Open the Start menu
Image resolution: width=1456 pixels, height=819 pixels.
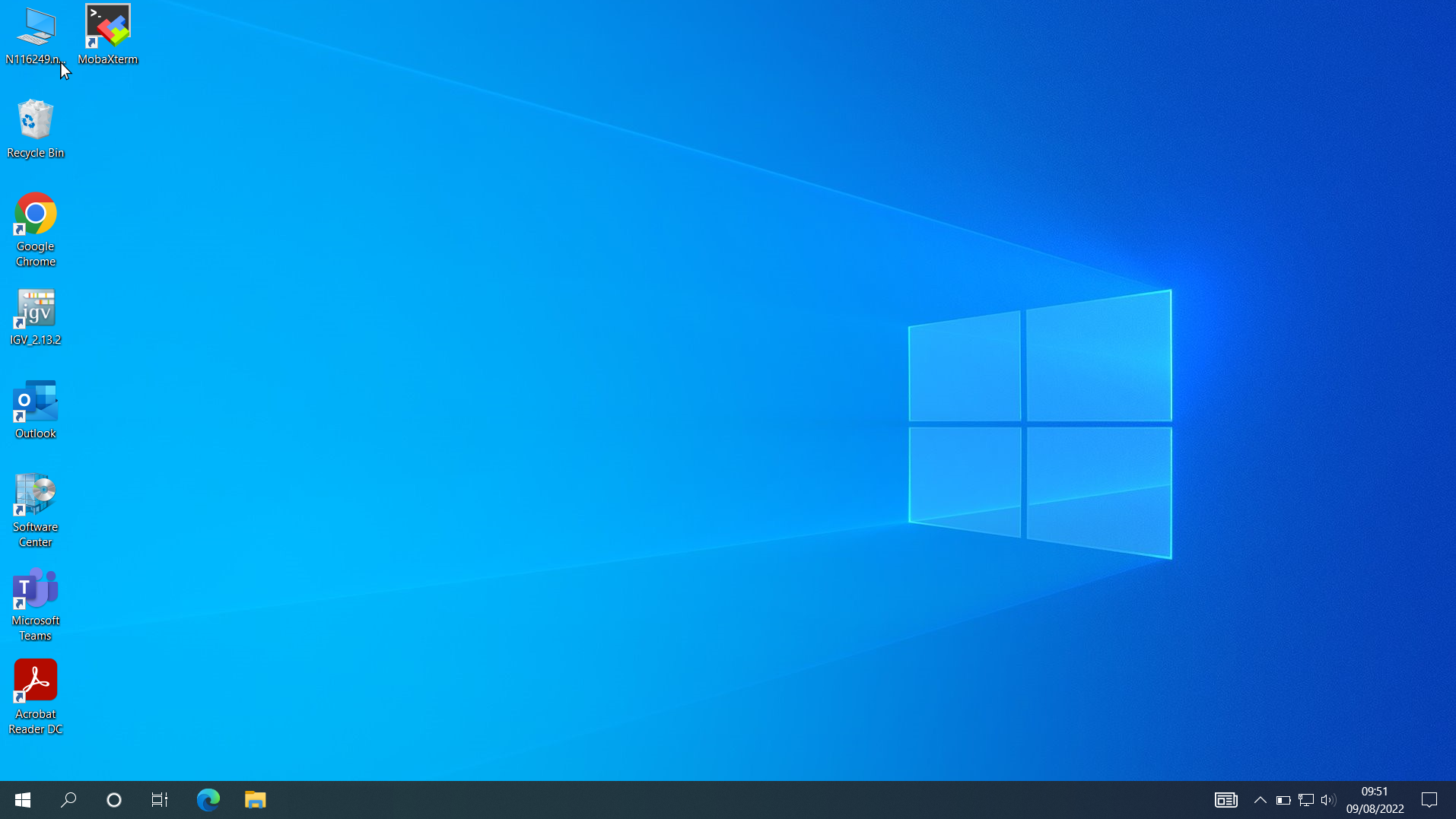(22, 799)
